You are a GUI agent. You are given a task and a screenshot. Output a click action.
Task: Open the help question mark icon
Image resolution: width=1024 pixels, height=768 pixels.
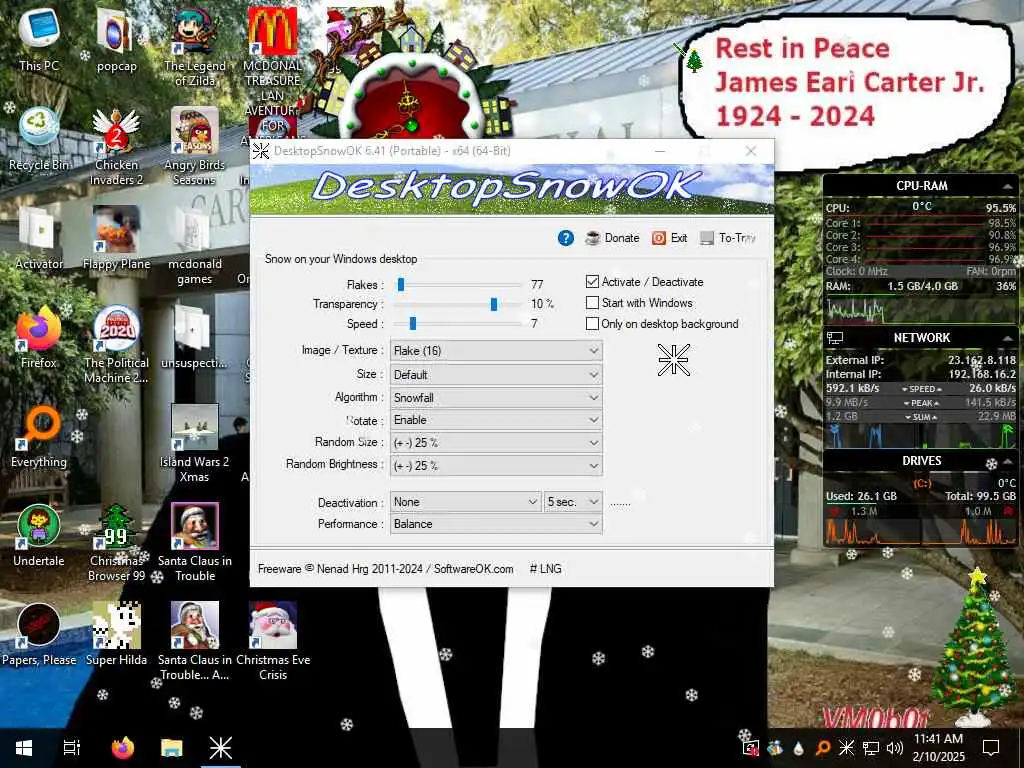[x=566, y=238]
